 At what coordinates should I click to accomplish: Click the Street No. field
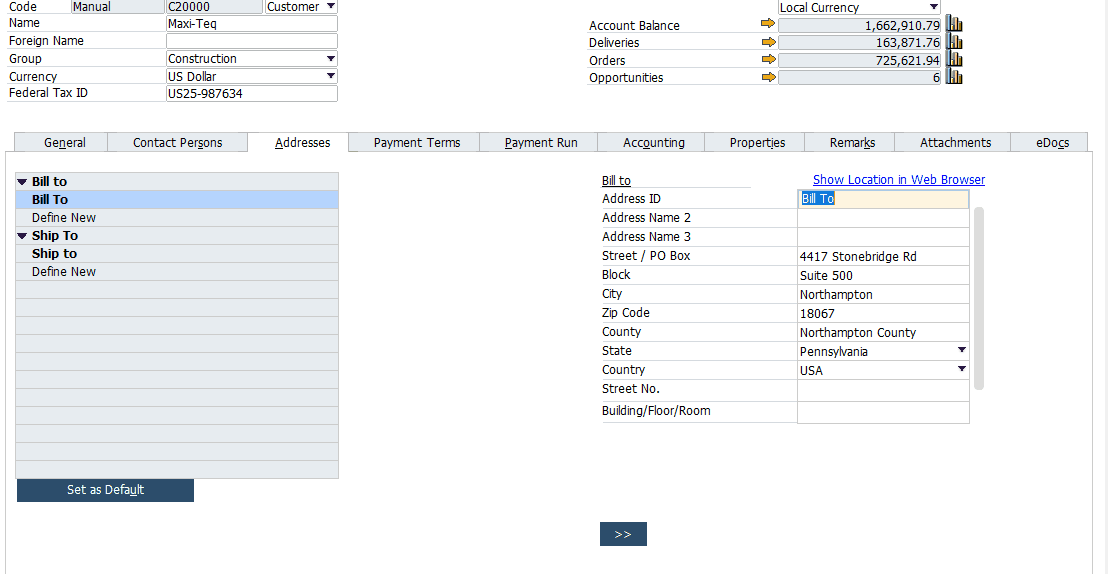[x=883, y=390]
